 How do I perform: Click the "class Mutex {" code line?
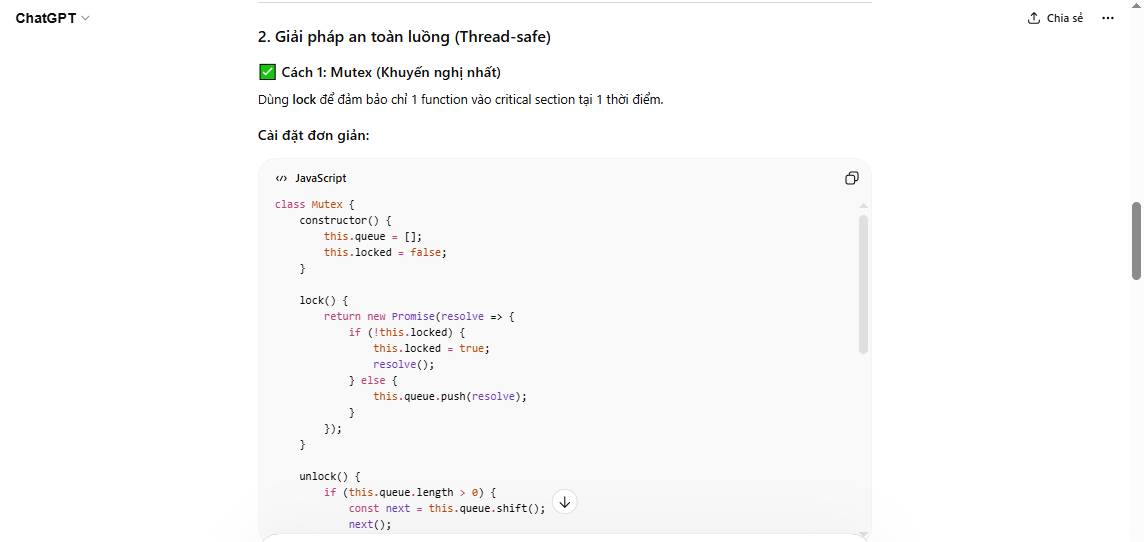click(314, 204)
